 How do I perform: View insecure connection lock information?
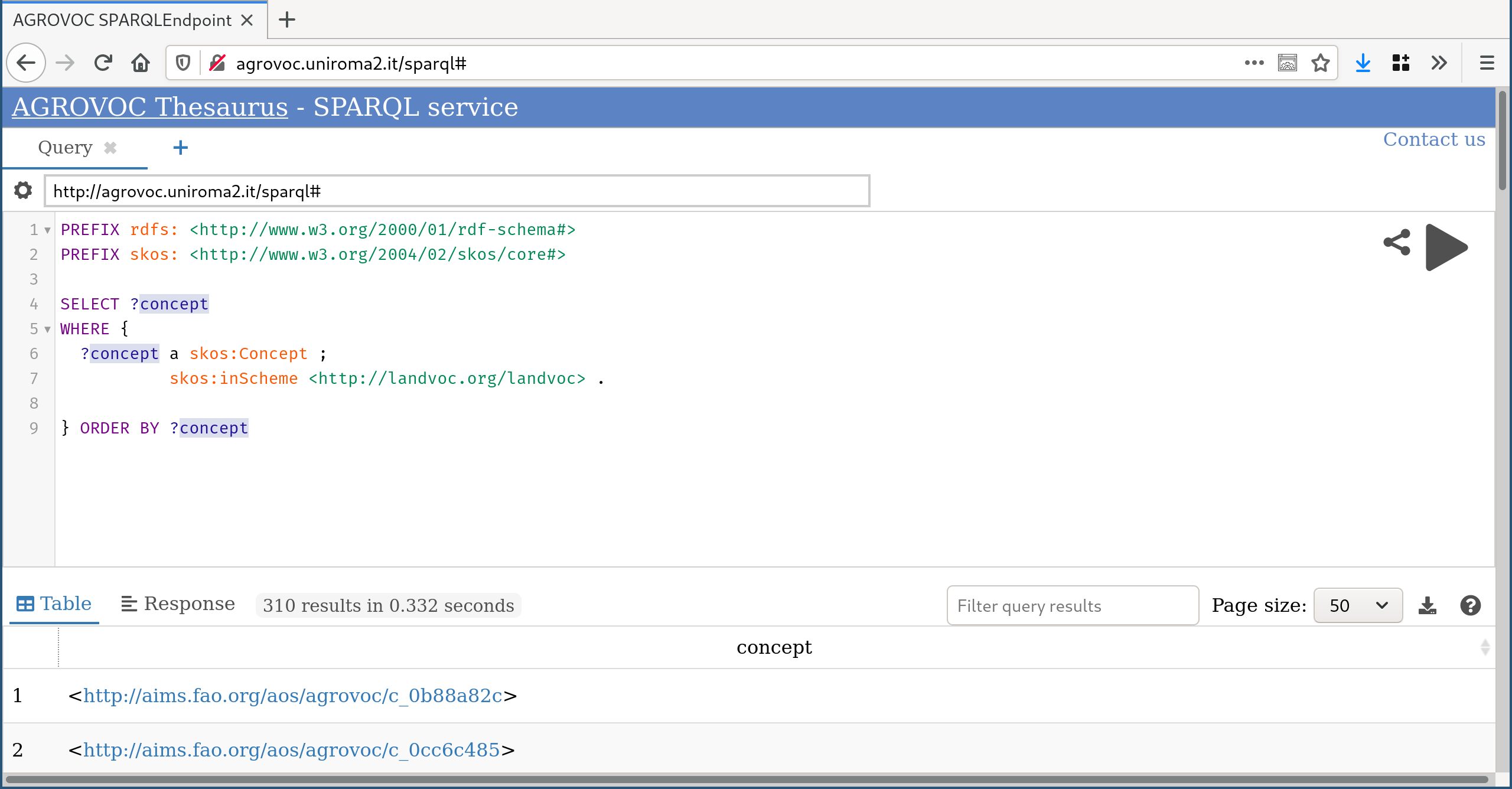[217, 63]
